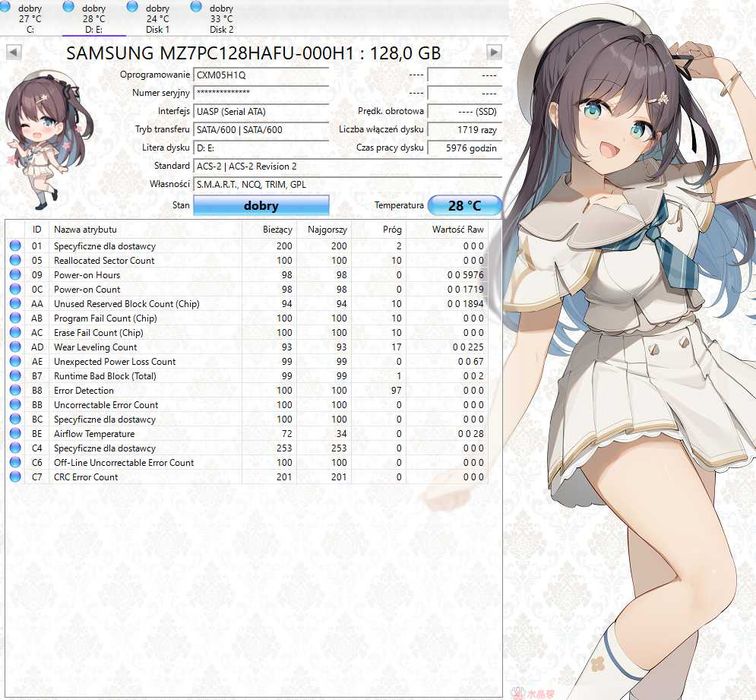Click the status icon of Power-on Count

point(15,289)
